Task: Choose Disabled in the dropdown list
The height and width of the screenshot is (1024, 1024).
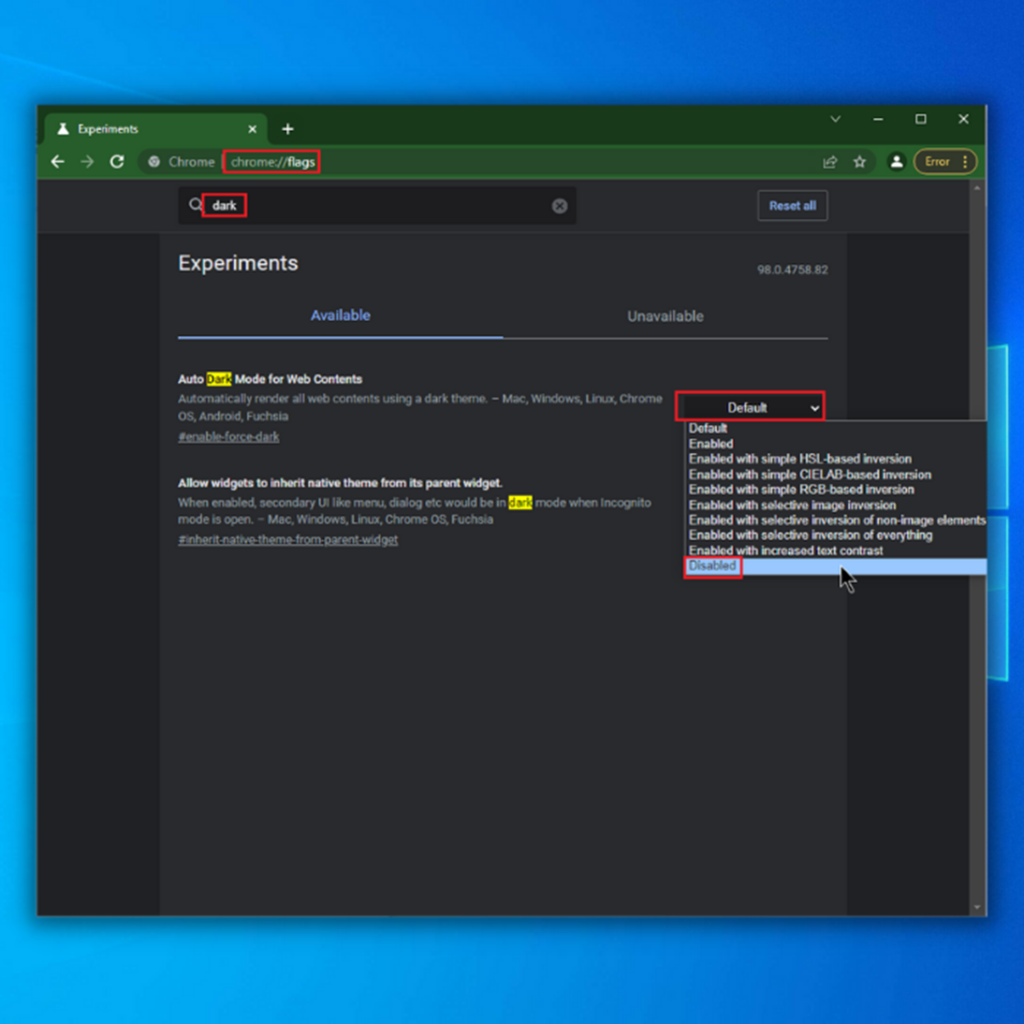Action: (x=835, y=566)
